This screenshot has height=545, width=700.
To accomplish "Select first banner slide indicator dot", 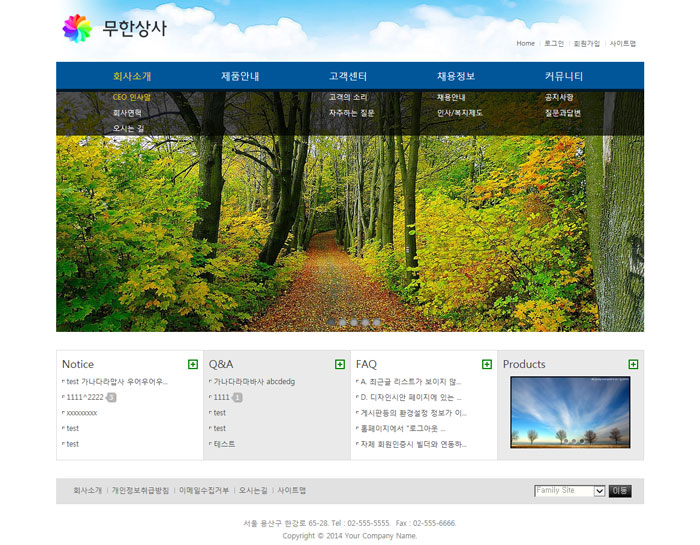I will (331, 322).
